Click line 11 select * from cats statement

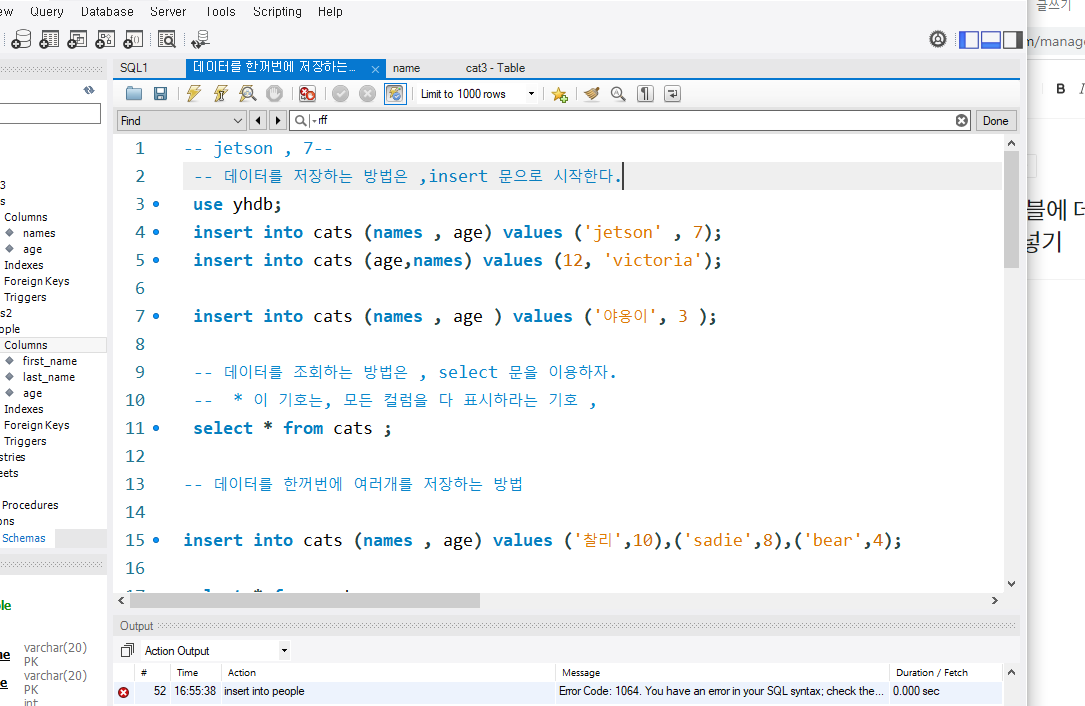coord(292,428)
